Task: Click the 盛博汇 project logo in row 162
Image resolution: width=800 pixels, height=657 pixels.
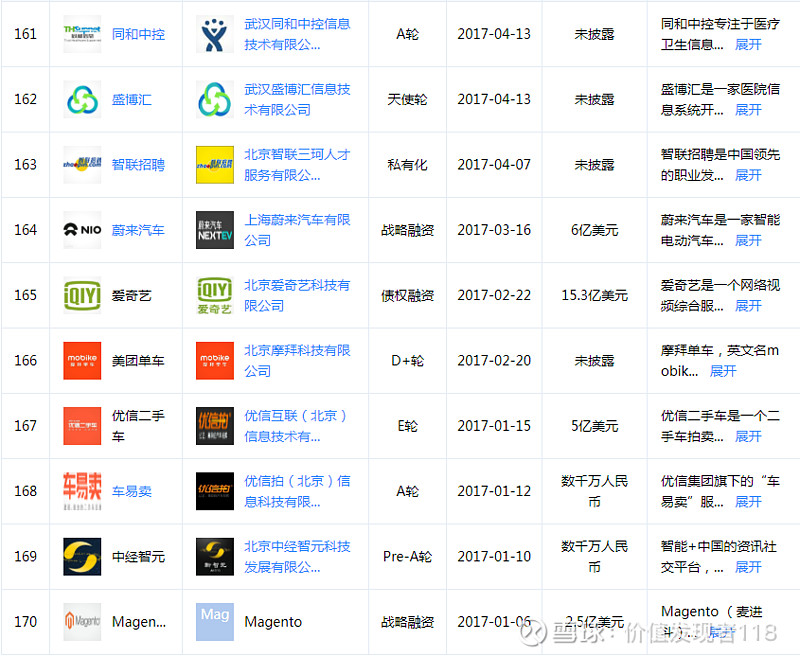Action: (82, 99)
